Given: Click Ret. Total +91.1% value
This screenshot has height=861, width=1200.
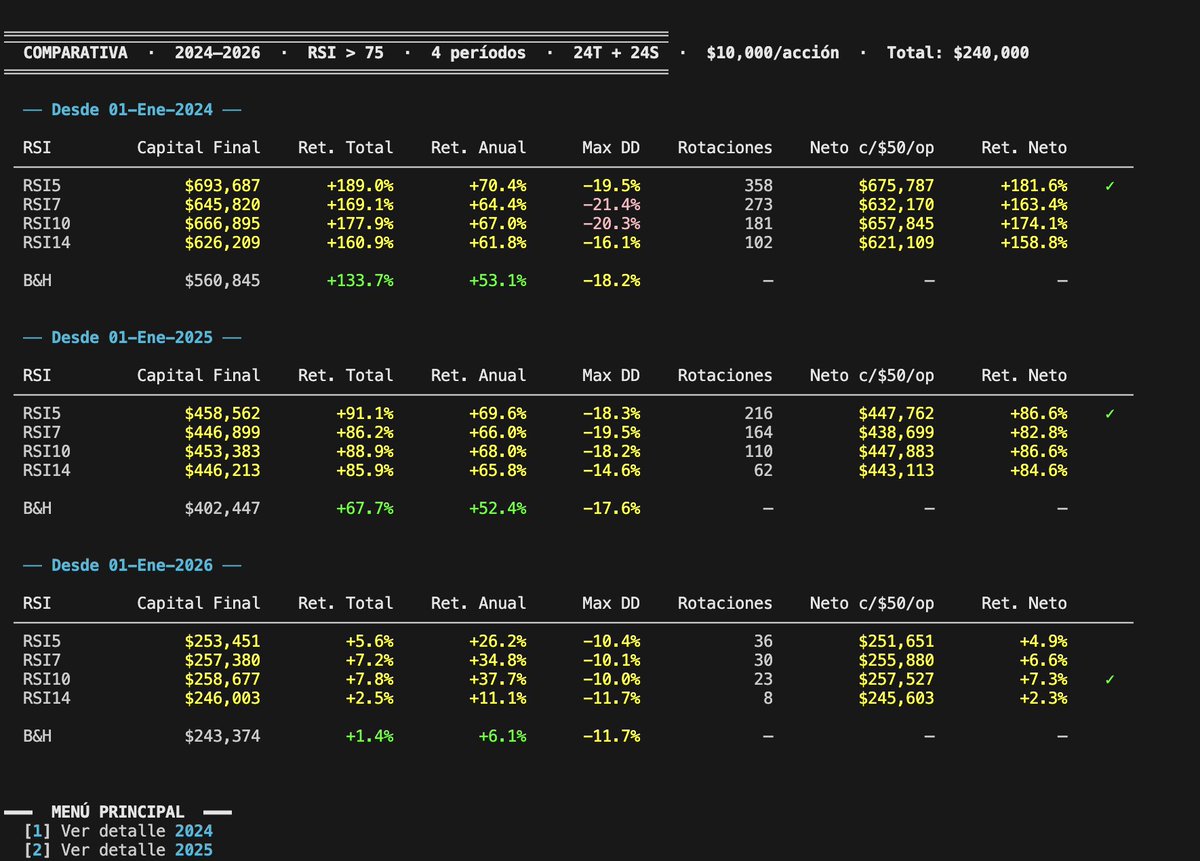Looking at the screenshot, I should [x=365, y=413].
